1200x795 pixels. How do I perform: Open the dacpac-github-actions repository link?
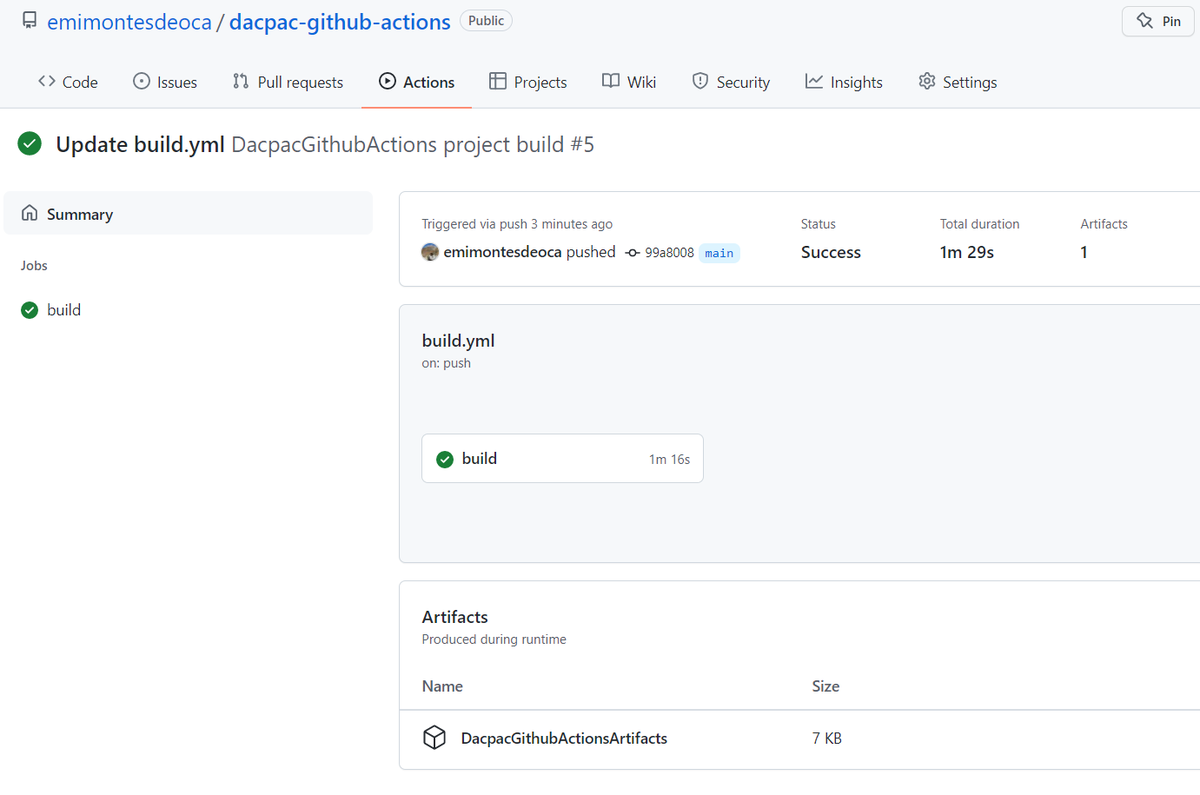(x=340, y=21)
